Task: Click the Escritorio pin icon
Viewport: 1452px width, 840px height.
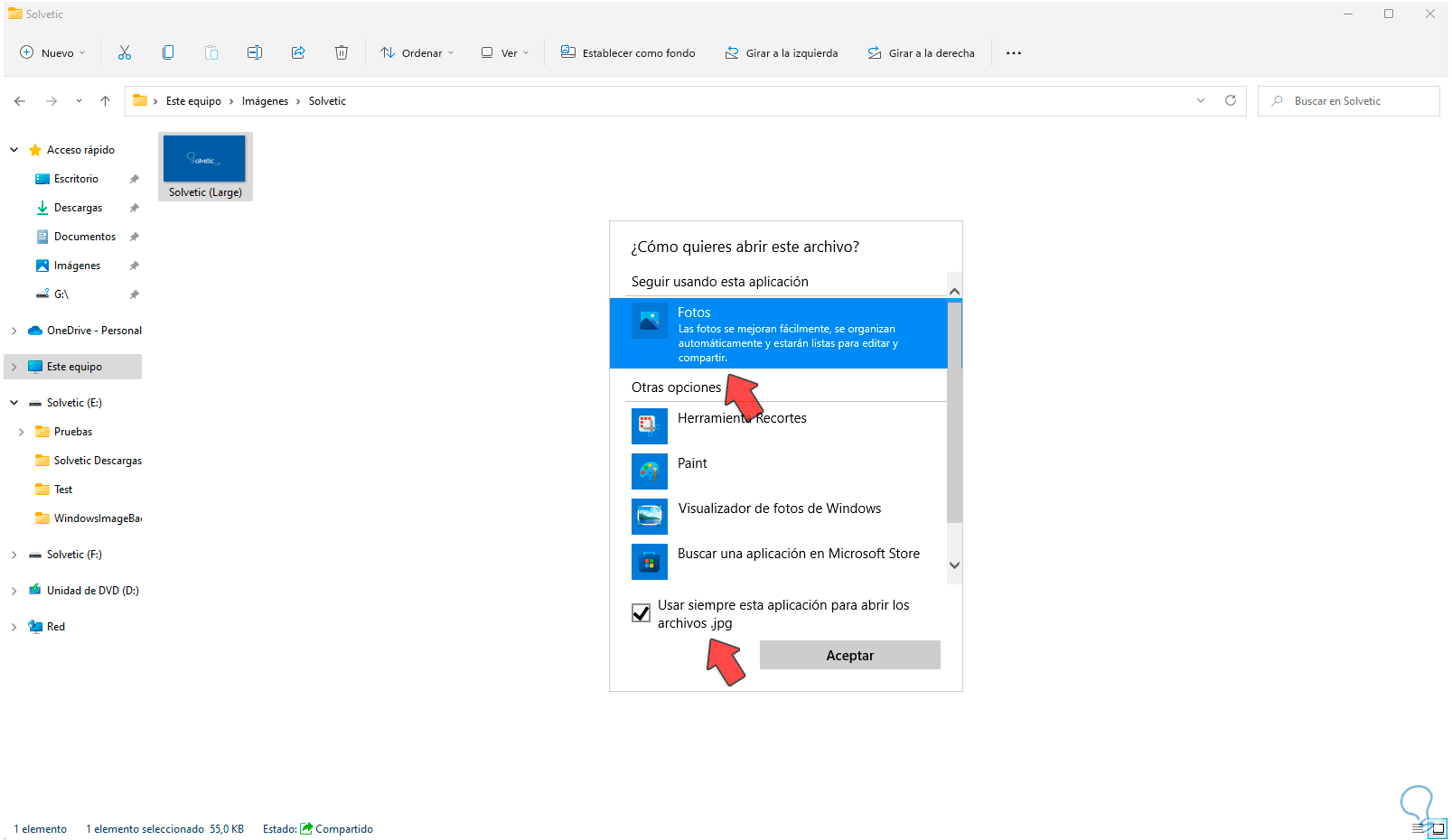Action: click(x=135, y=179)
